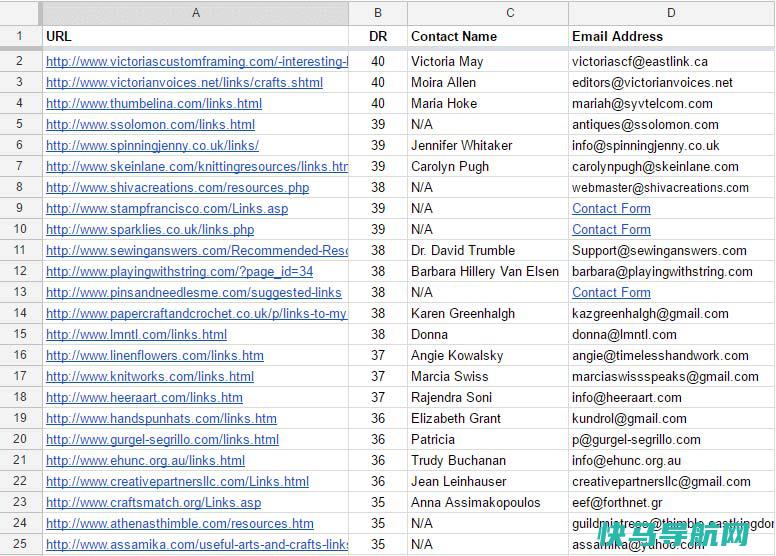Open the handspunhats.com links URL
This screenshot has height=556, width=776.
click(x=161, y=418)
